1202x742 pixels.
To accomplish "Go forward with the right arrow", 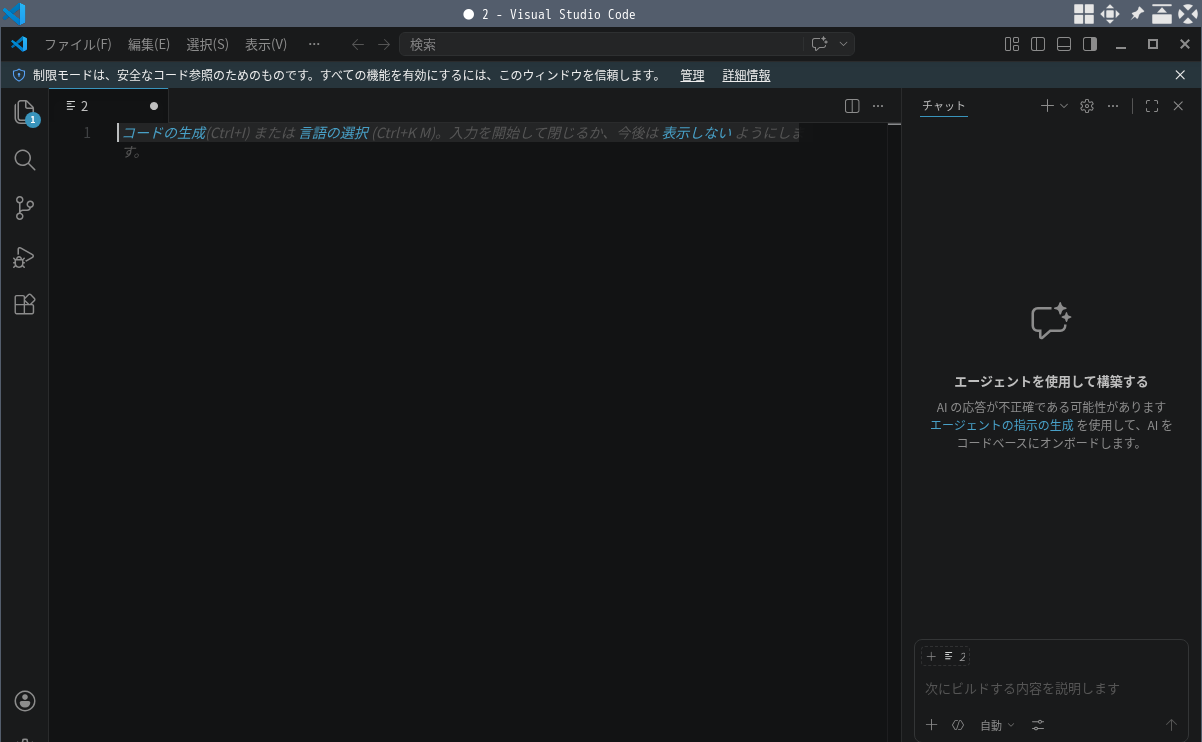I will (384, 44).
